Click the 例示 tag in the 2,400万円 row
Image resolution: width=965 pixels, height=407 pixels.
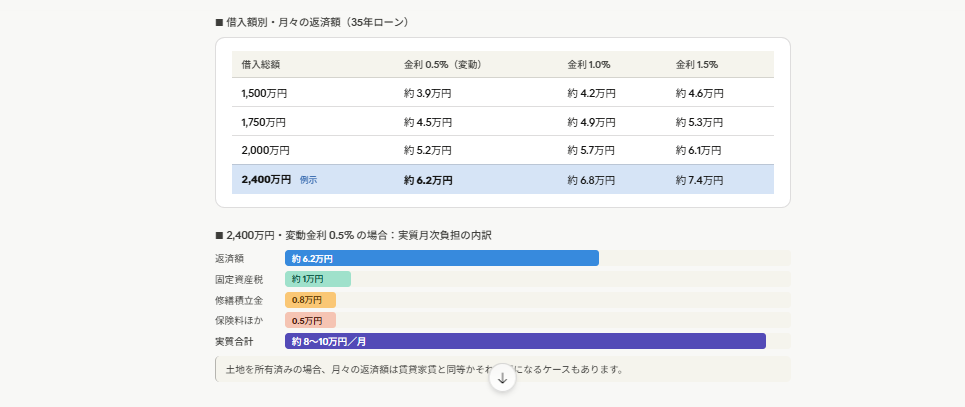click(x=308, y=180)
